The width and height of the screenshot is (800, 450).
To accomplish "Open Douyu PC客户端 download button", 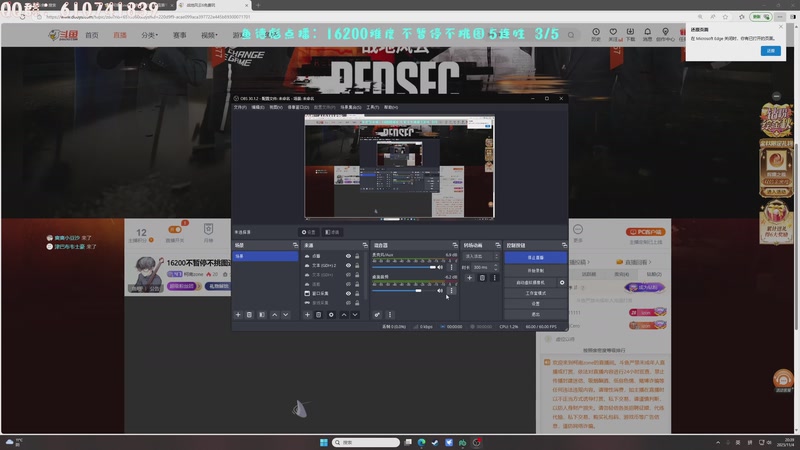I will click(x=645, y=232).
